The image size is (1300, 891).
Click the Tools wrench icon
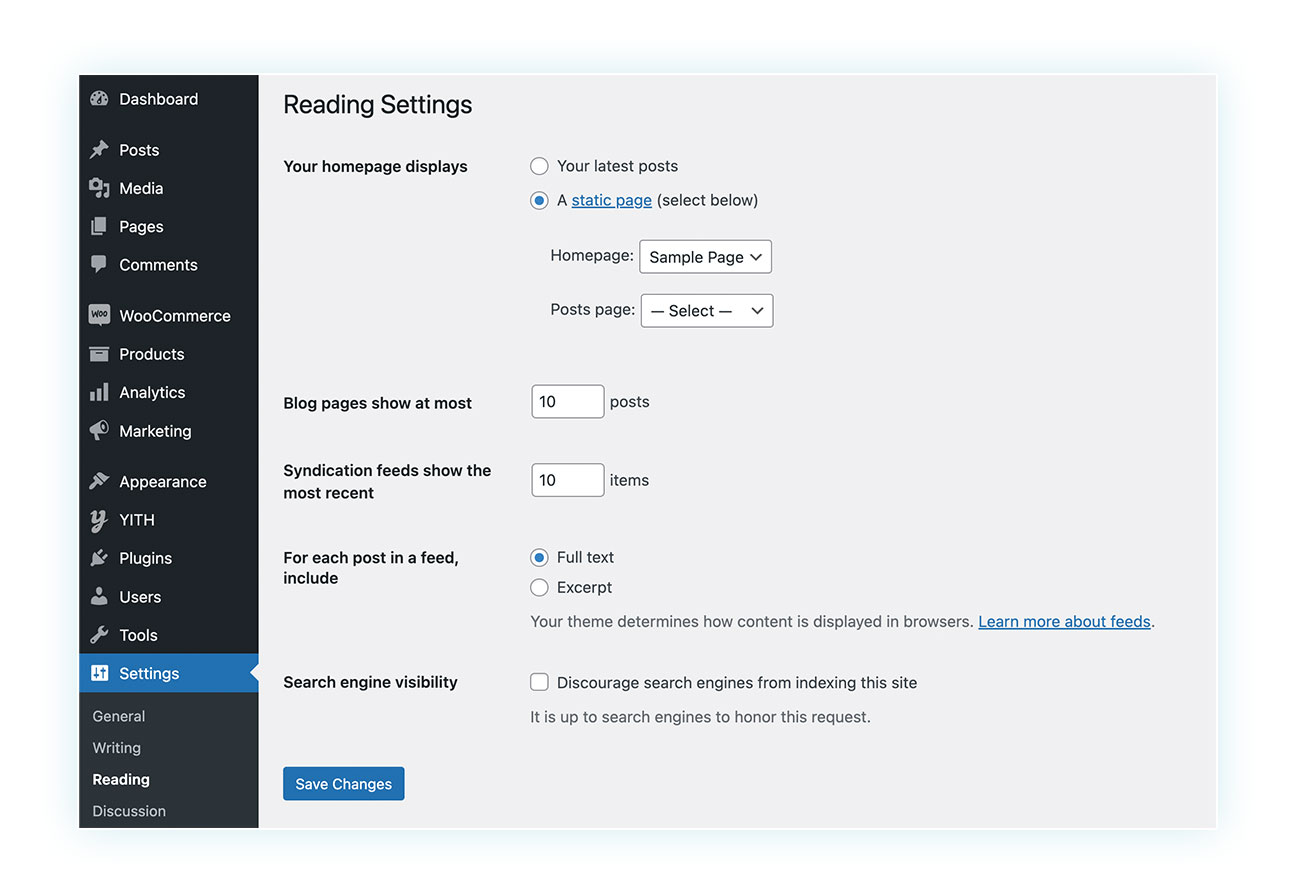[x=99, y=635]
